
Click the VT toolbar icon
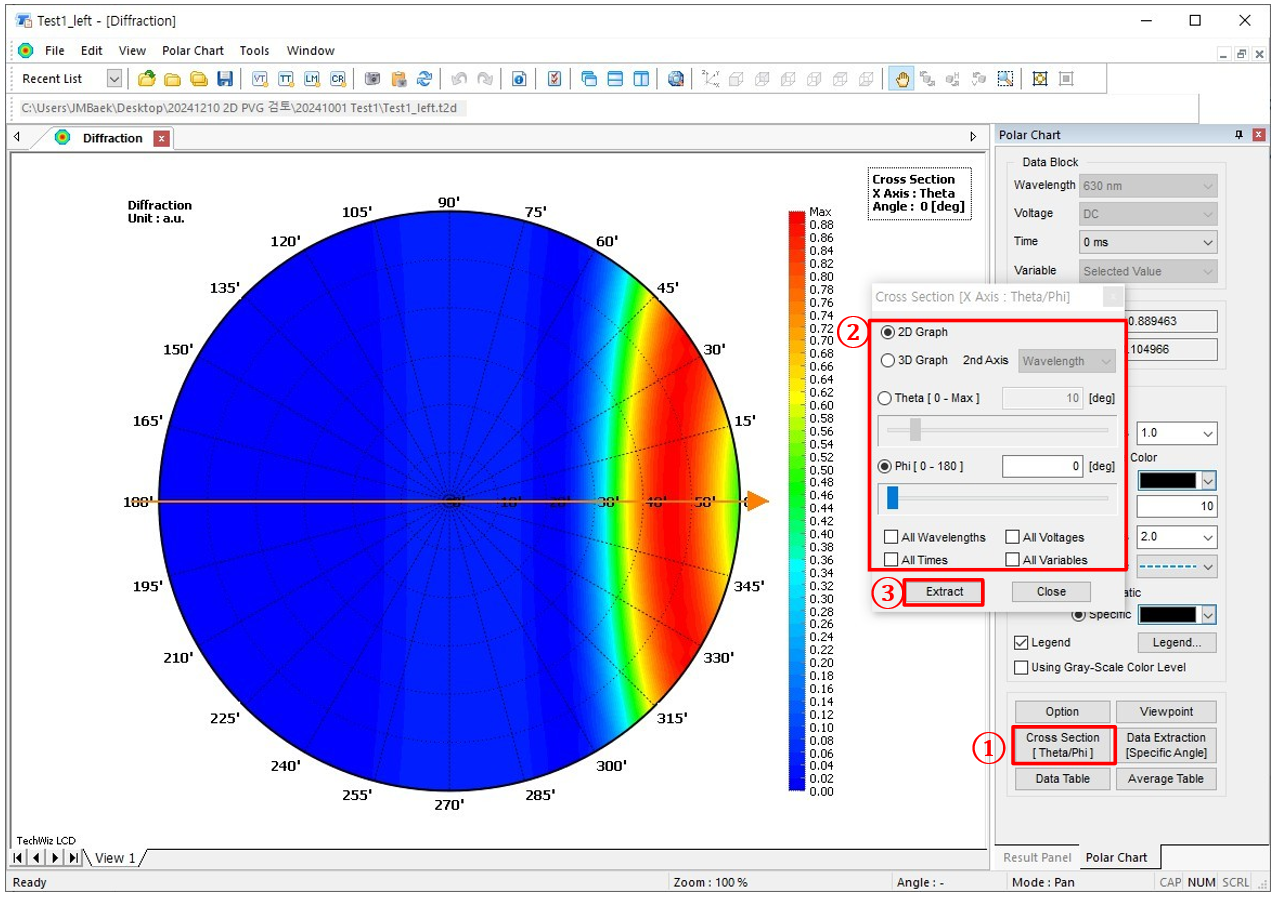pos(260,79)
